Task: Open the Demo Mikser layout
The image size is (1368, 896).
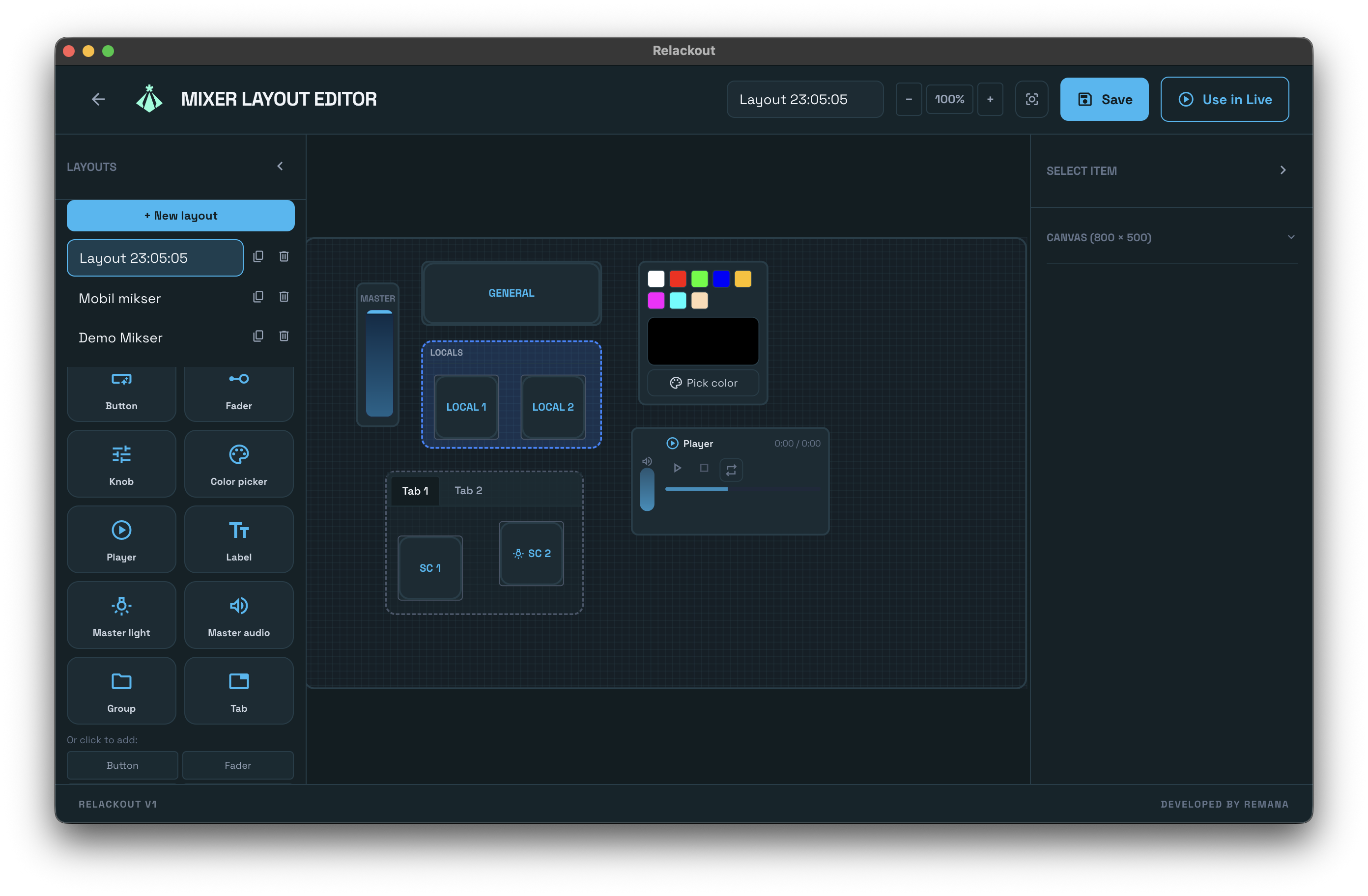Action: coord(121,337)
